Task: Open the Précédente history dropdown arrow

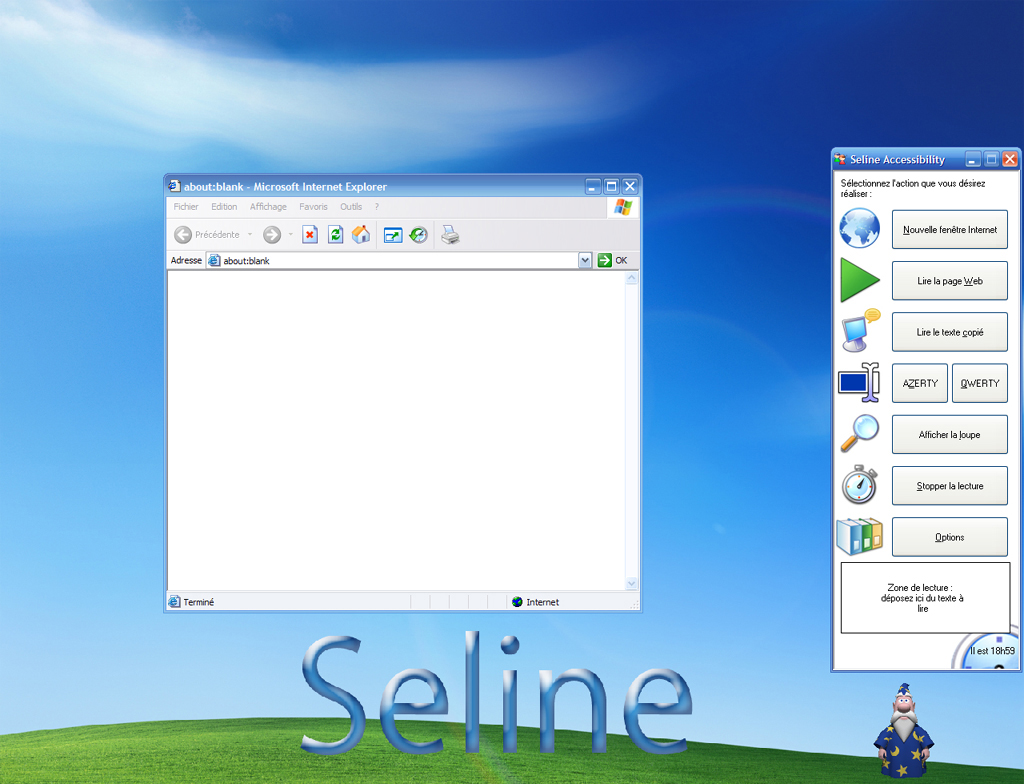Action: (x=250, y=235)
